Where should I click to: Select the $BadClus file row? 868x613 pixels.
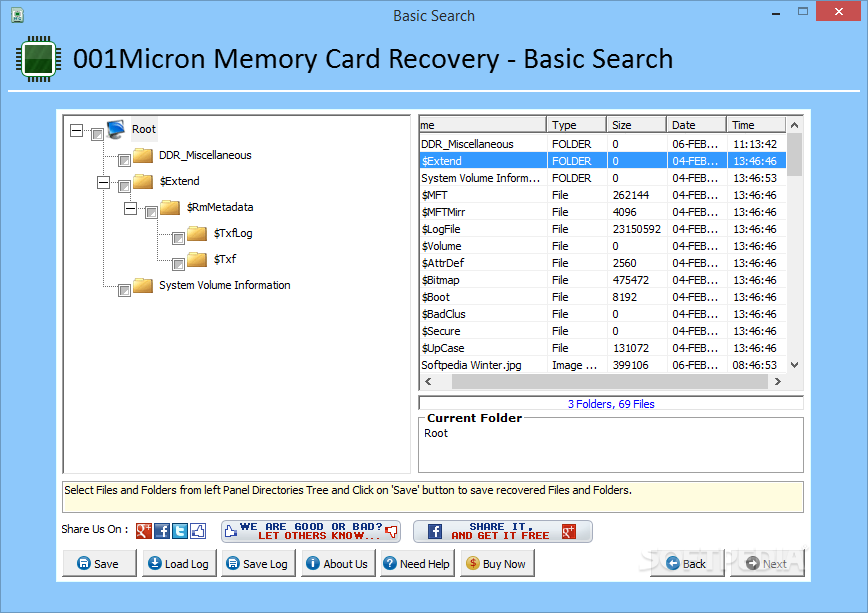point(602,314)
